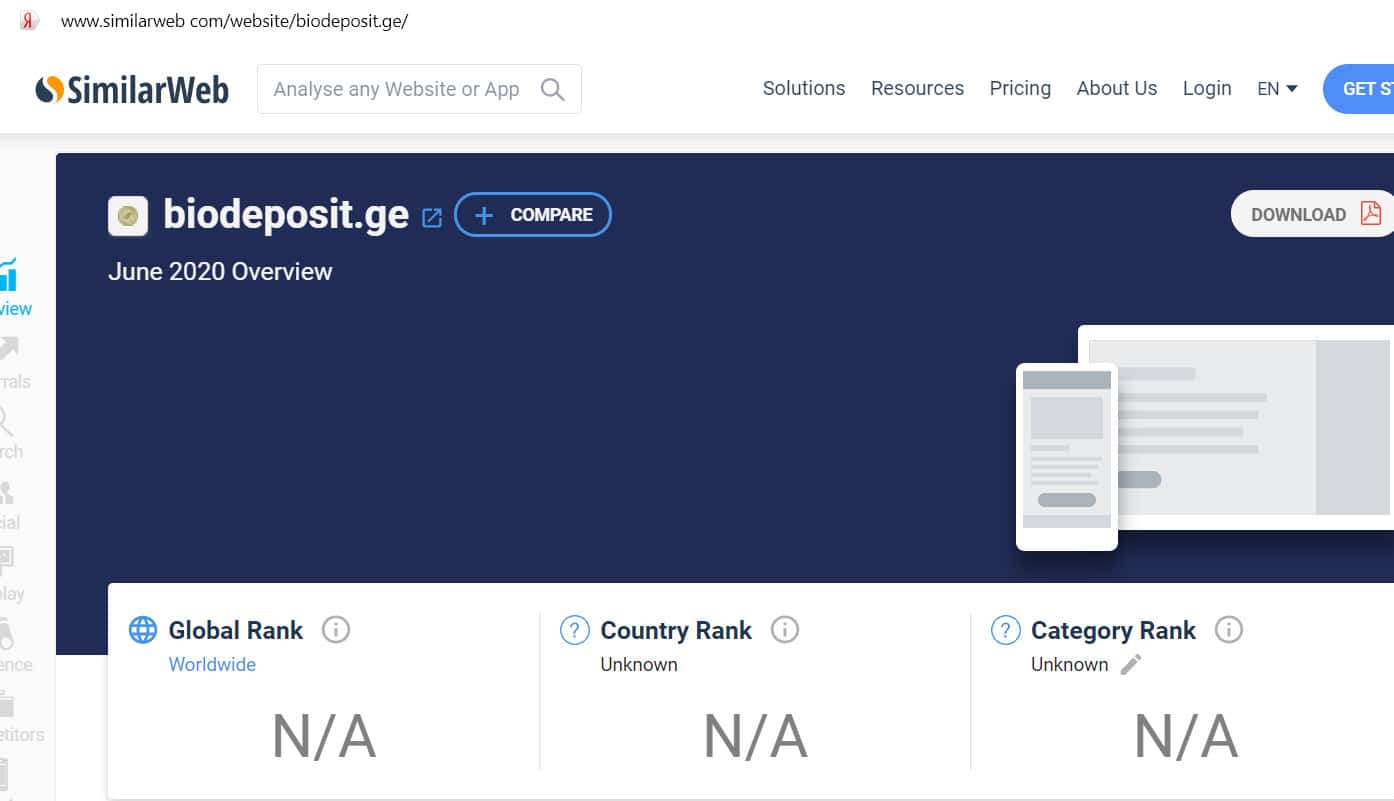This screenshot has width=1394, height=801.
Task: Click the Worldwide link under Global Rank
Action: (x=212, y=664)
